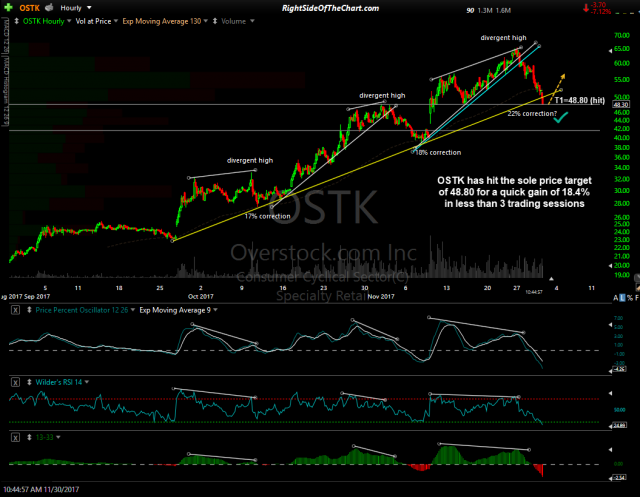The height and width of the screenshot is (497, 640).
Task: Toggle the L log-scale axis button
Action: tap(622, 298)
